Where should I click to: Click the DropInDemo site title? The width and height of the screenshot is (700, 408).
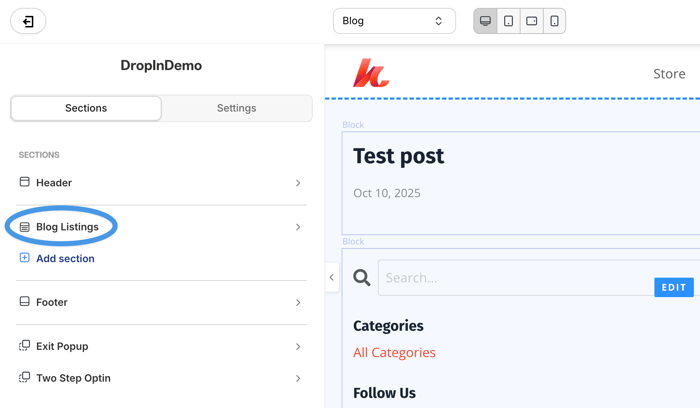tap(161, 66)
